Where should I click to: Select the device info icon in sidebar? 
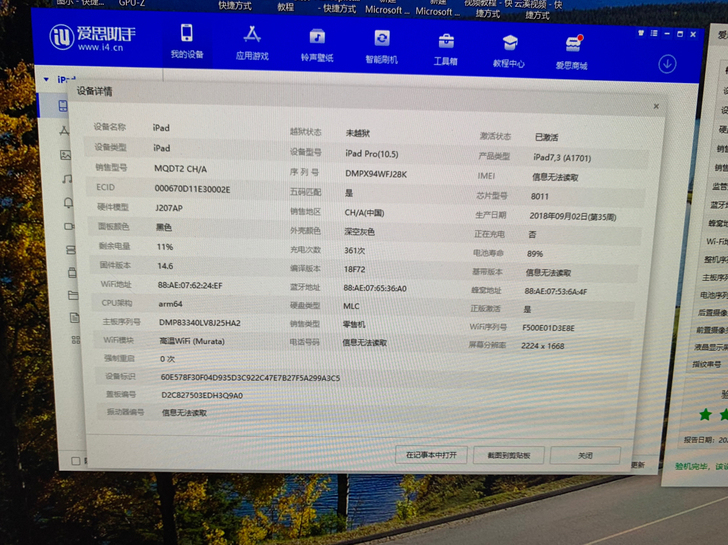click(63, 106)
